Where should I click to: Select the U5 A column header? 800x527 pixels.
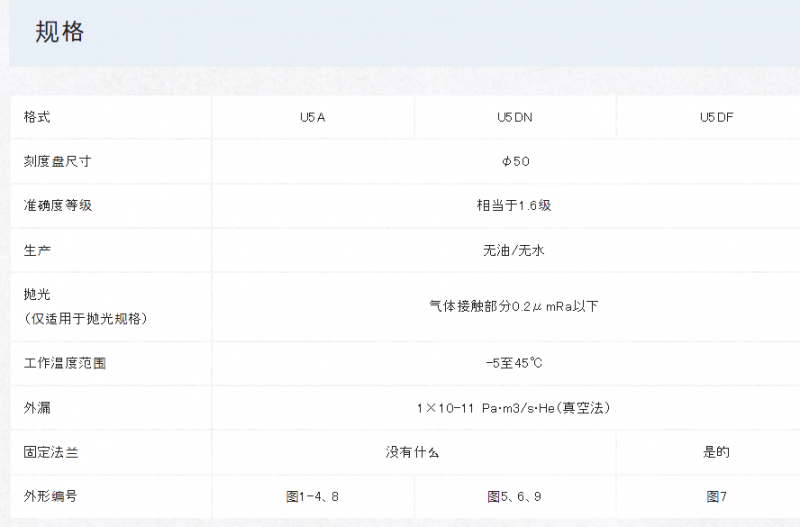click(312, 117)
